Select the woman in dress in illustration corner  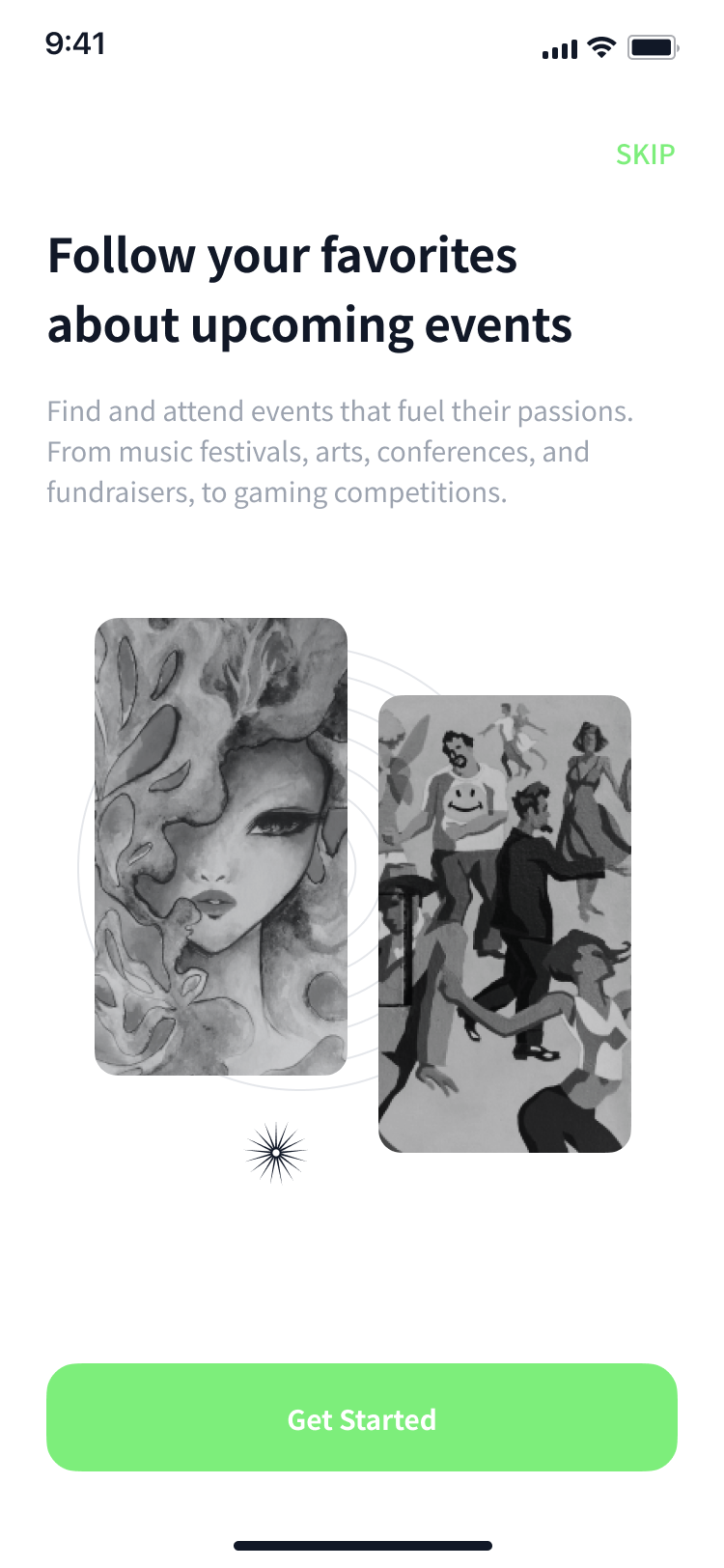(x=589, y=821)
